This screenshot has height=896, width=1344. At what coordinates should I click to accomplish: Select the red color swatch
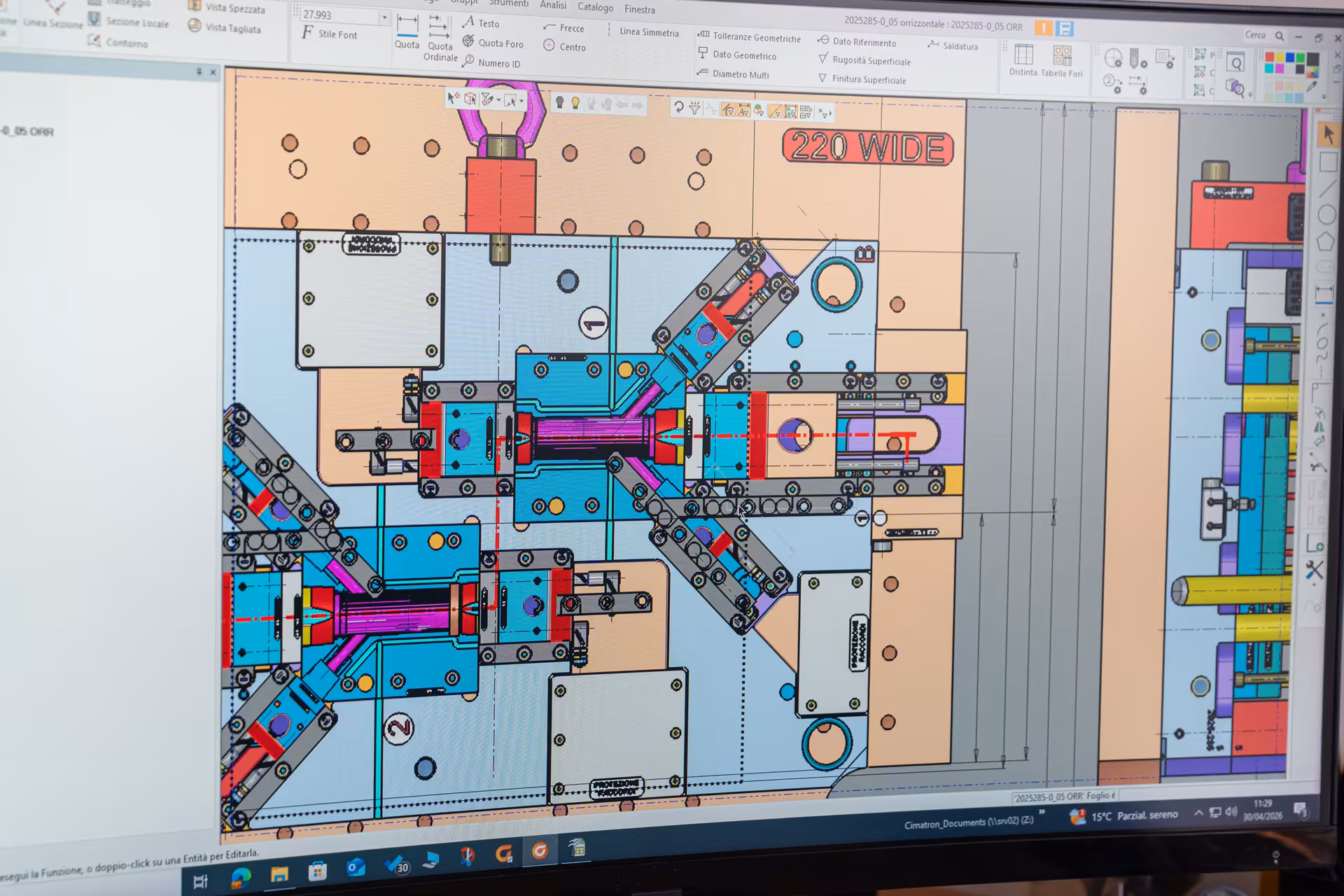[x=1269, y=58]
